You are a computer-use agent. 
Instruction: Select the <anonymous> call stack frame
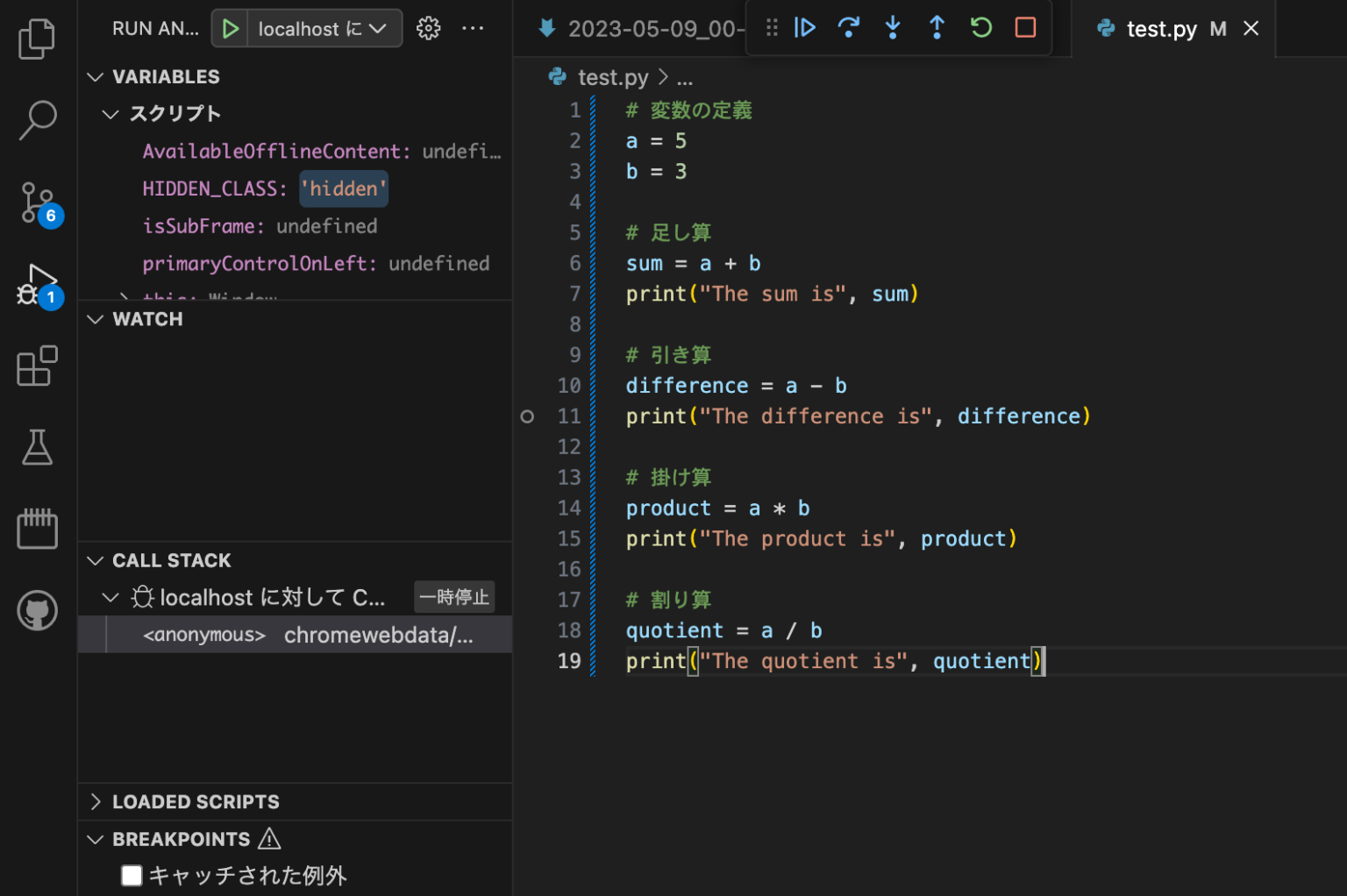204,635
